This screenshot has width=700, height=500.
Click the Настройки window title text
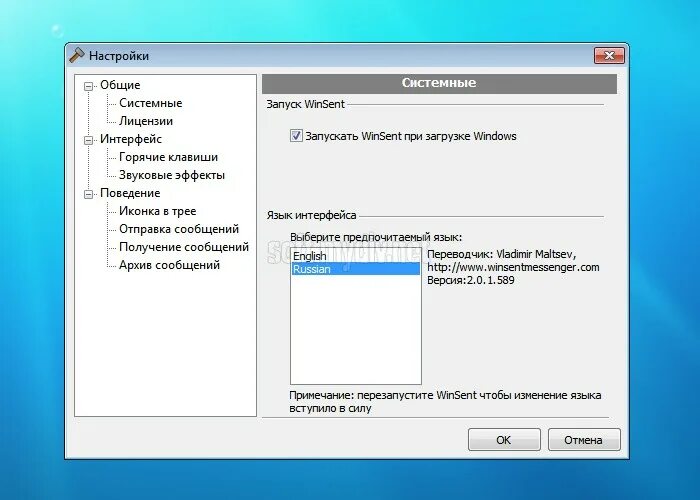119,56
